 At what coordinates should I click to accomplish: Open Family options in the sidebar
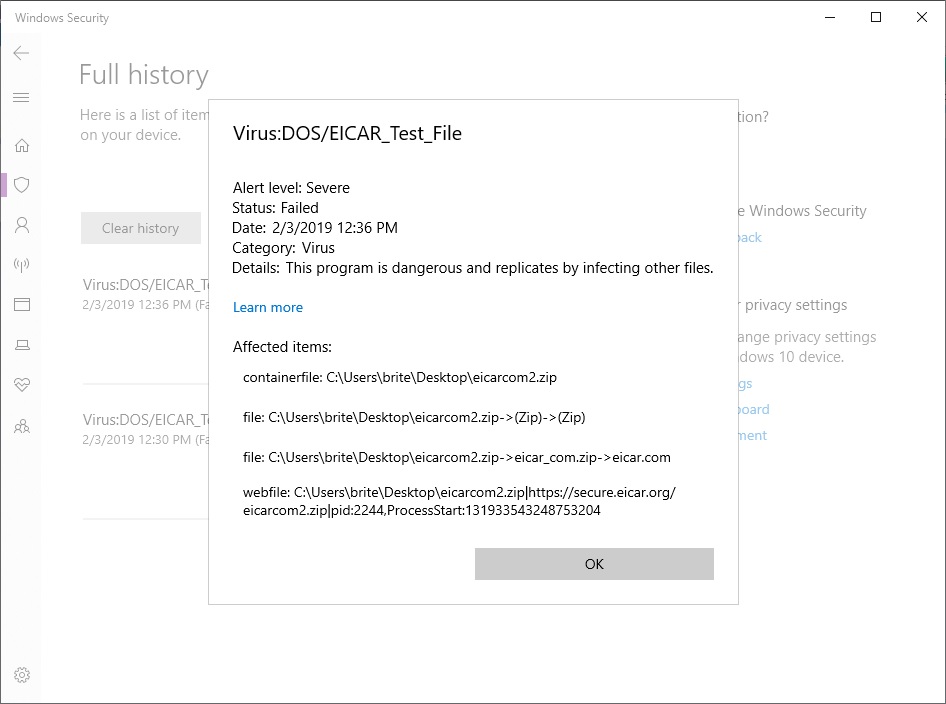pos(22,426)
